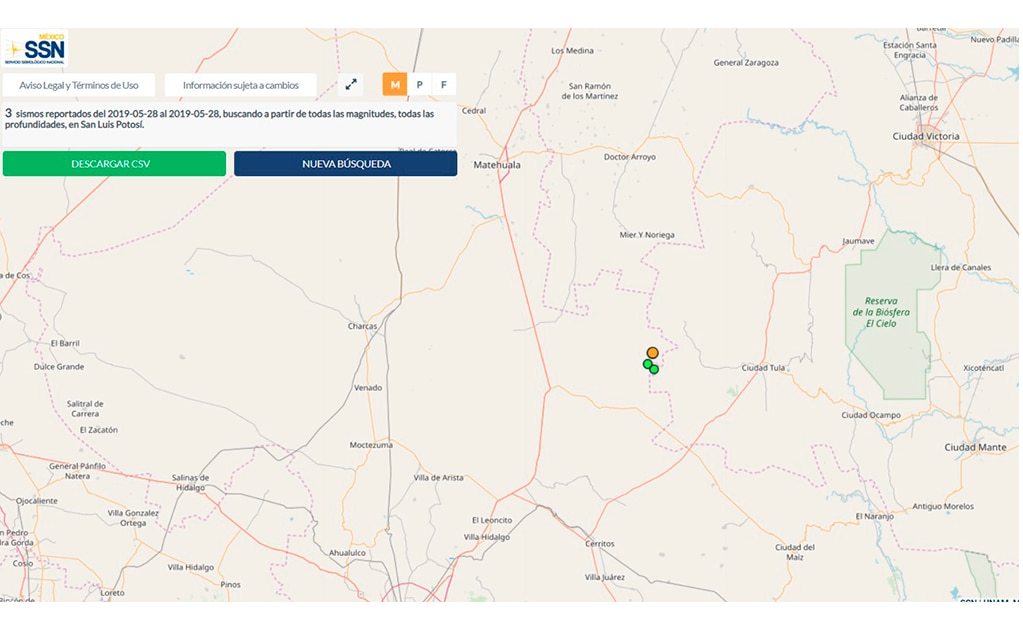Click the SSN México logo
This screenshot has height=630, width=1023.
coord(36,49)
